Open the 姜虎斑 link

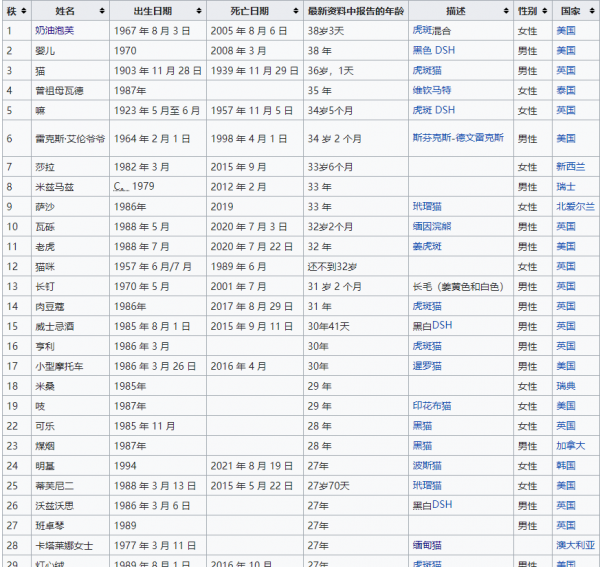click(x=427, y=246)
